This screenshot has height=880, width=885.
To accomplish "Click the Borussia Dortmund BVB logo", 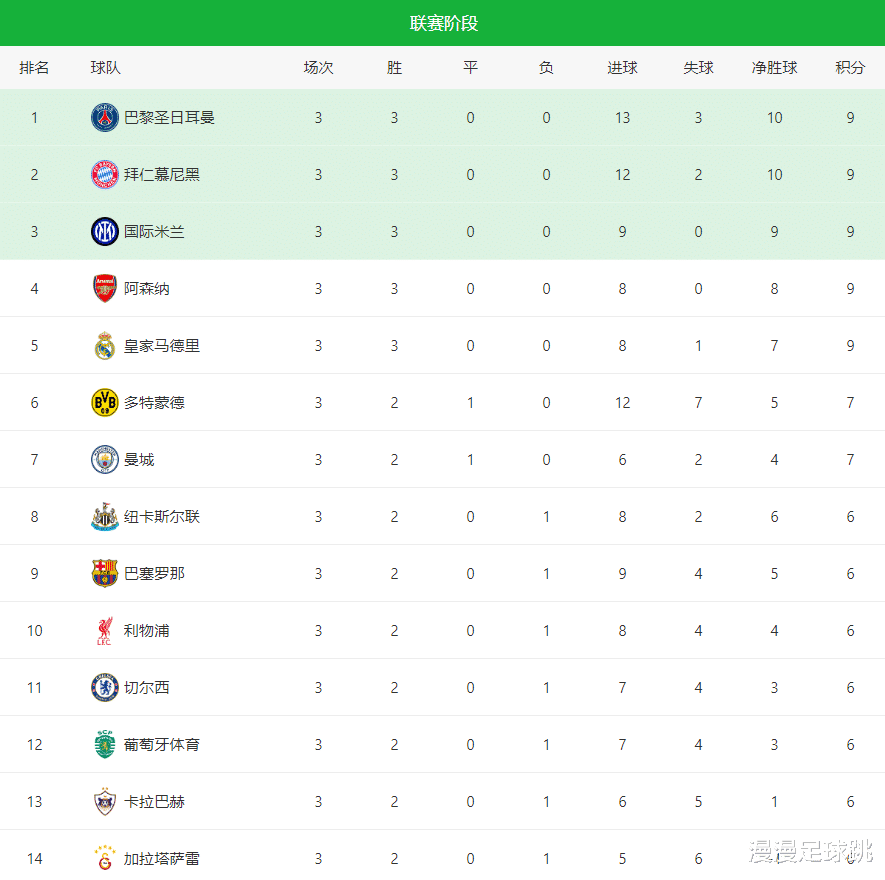I will pyautogui.click(x=105, y=403).
